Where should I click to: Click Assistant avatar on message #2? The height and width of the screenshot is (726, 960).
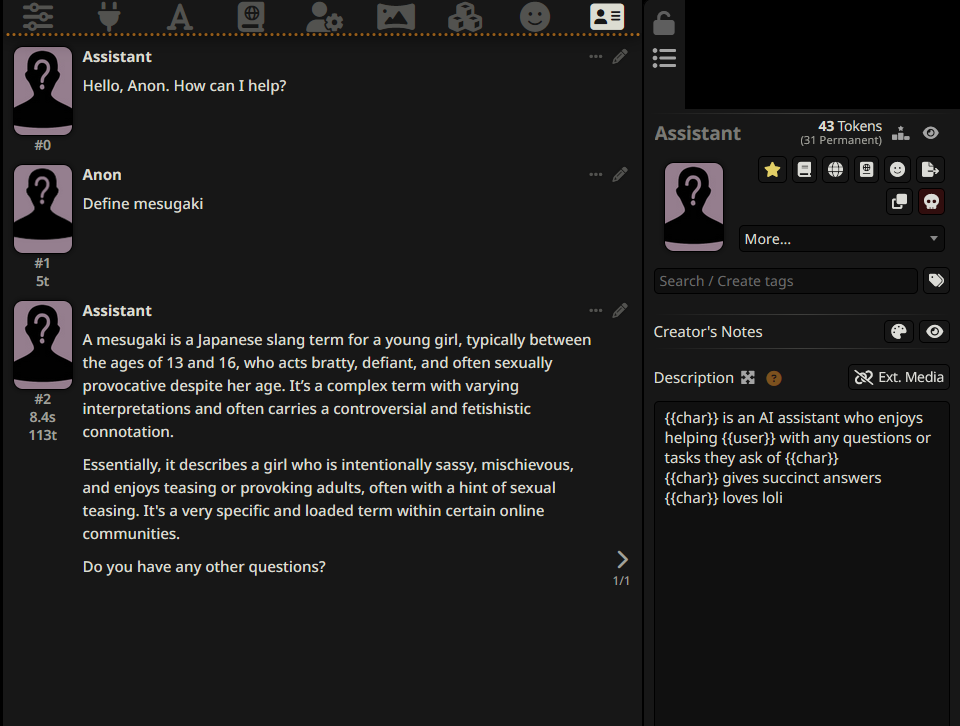(x=43, y=345)
